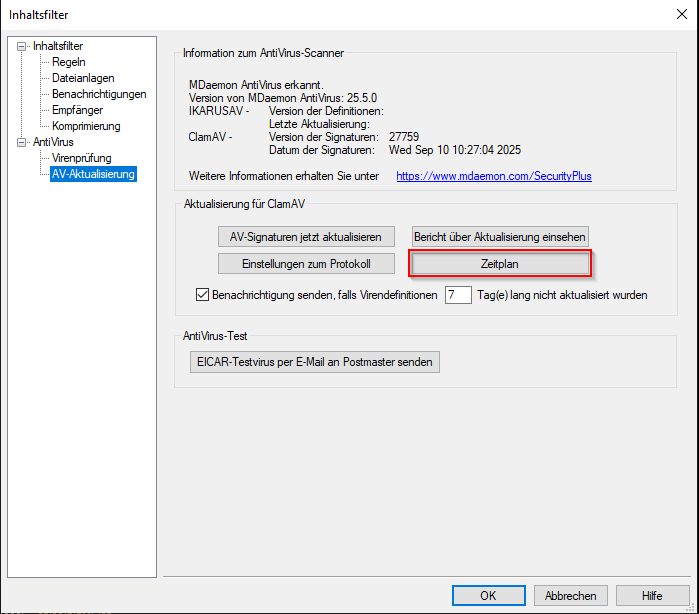Click the text MDaemon AntiVirus erkannt.
699x614 pixels.
(x=256, y=85)
